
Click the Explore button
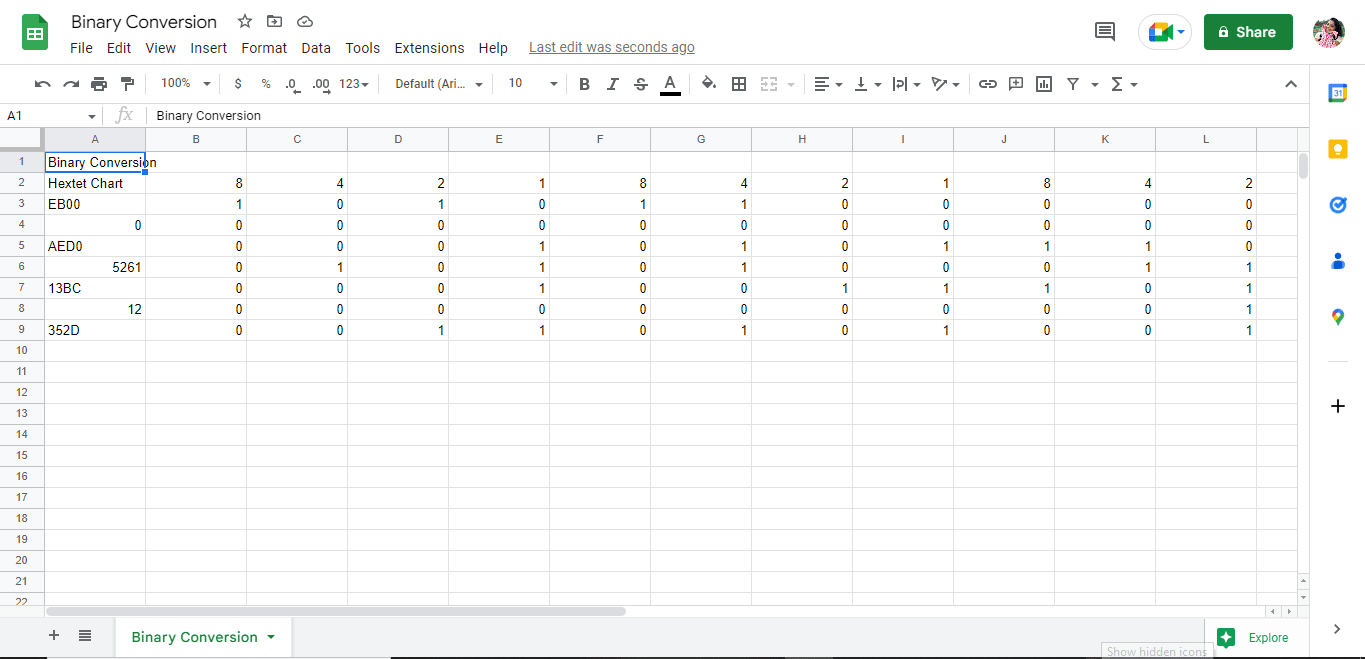point(1253,637)
